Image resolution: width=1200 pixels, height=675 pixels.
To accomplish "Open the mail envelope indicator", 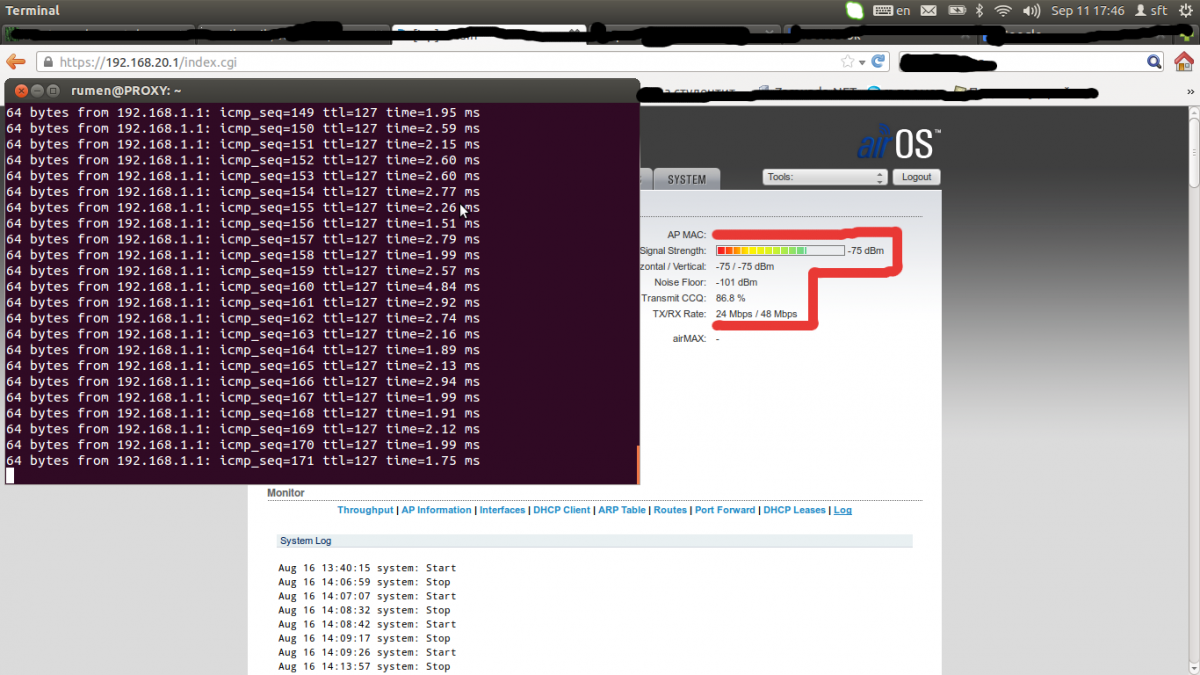I will pyautogui.click(x=928, y=11).
